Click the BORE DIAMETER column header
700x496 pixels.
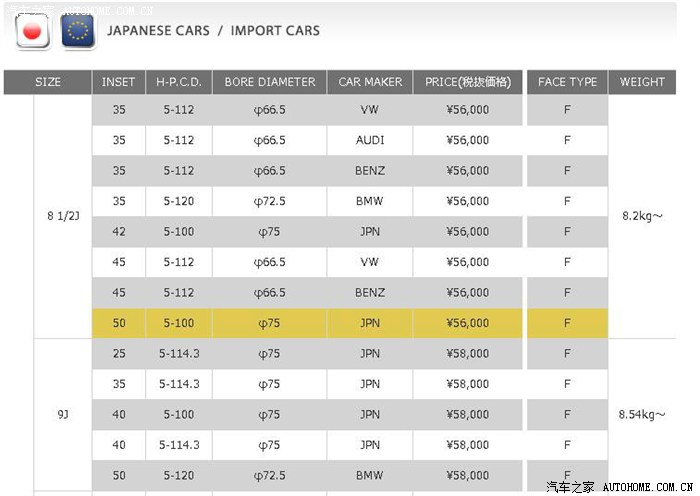tap(269, 82)
